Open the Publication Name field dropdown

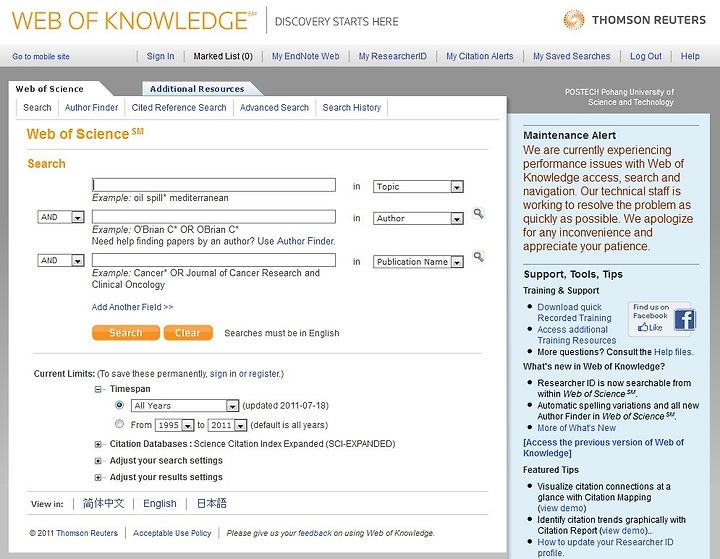[x=418, y=262]
